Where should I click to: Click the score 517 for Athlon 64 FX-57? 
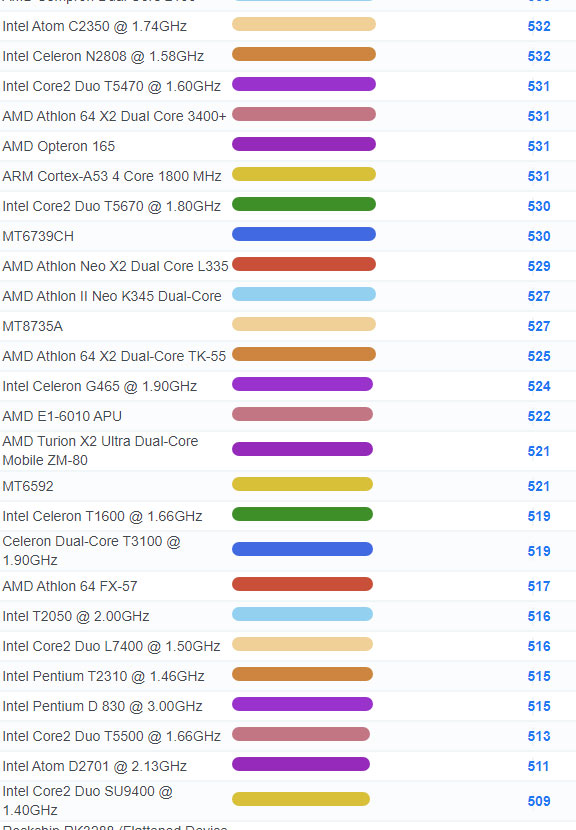pyautogui.click(x=539, y=586)
